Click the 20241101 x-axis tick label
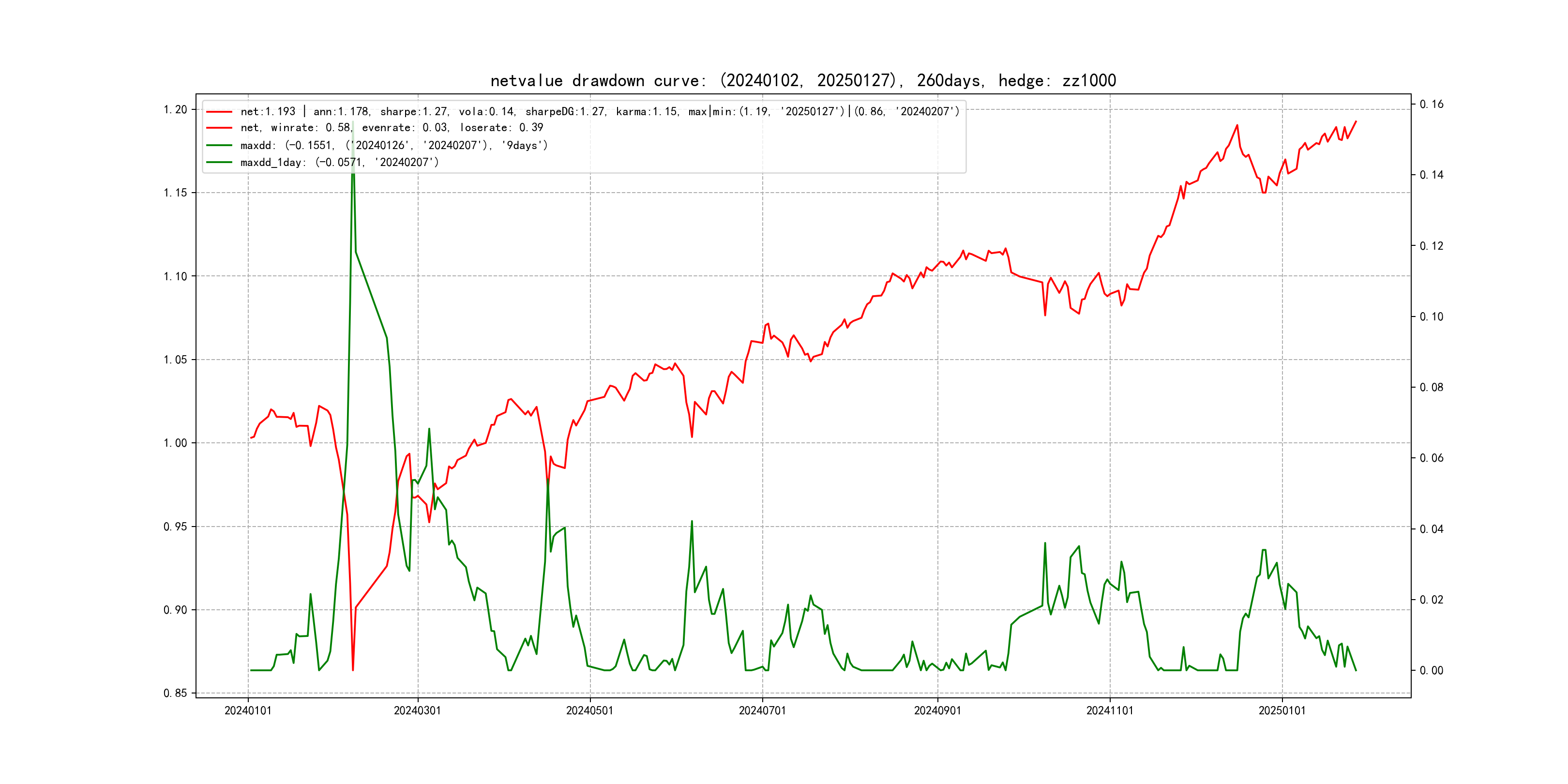 (x=1110, y=711)
